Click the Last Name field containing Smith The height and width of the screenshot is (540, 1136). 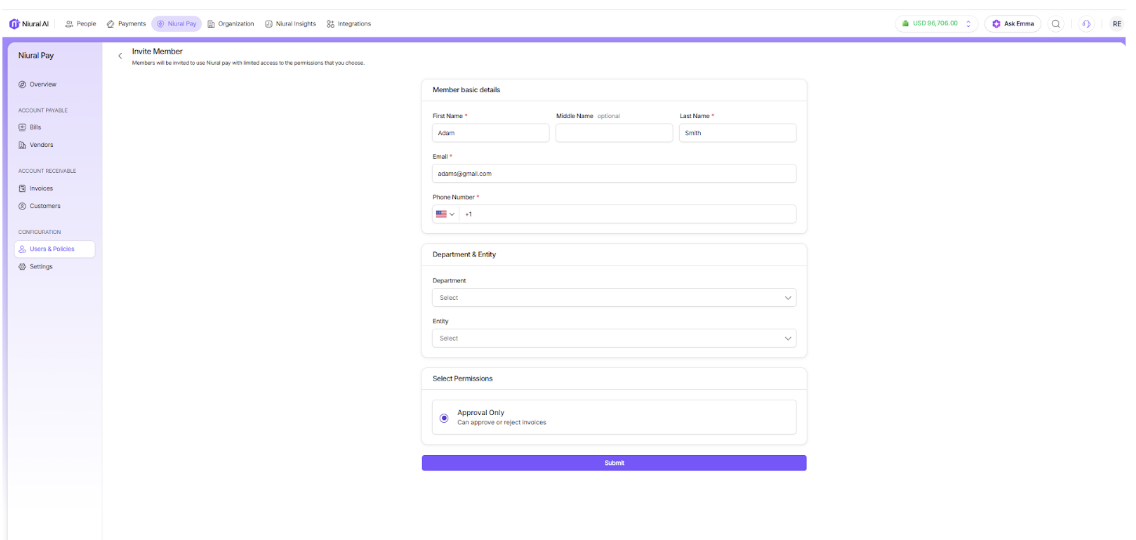(x=738, y=133)
